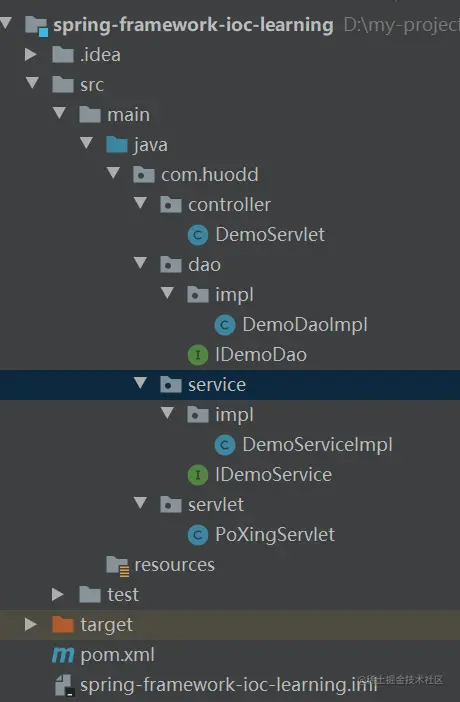
Task: Click the IDemoService interface icon
Action: tap(198, 475)
